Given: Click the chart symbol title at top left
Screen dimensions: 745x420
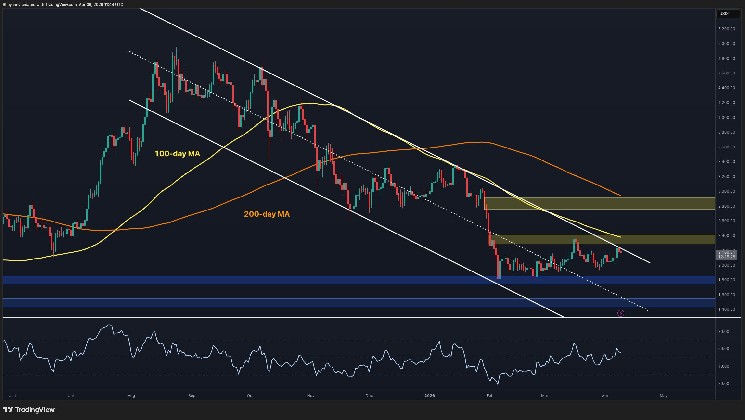Looking at the screenshot, I should point(60,5).
